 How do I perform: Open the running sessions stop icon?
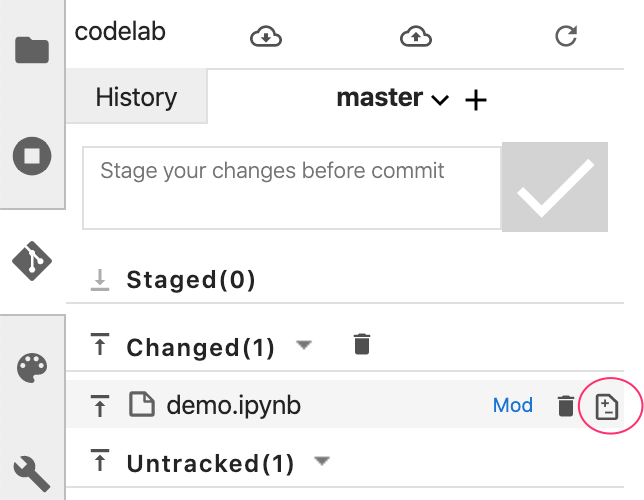[32, 155]
